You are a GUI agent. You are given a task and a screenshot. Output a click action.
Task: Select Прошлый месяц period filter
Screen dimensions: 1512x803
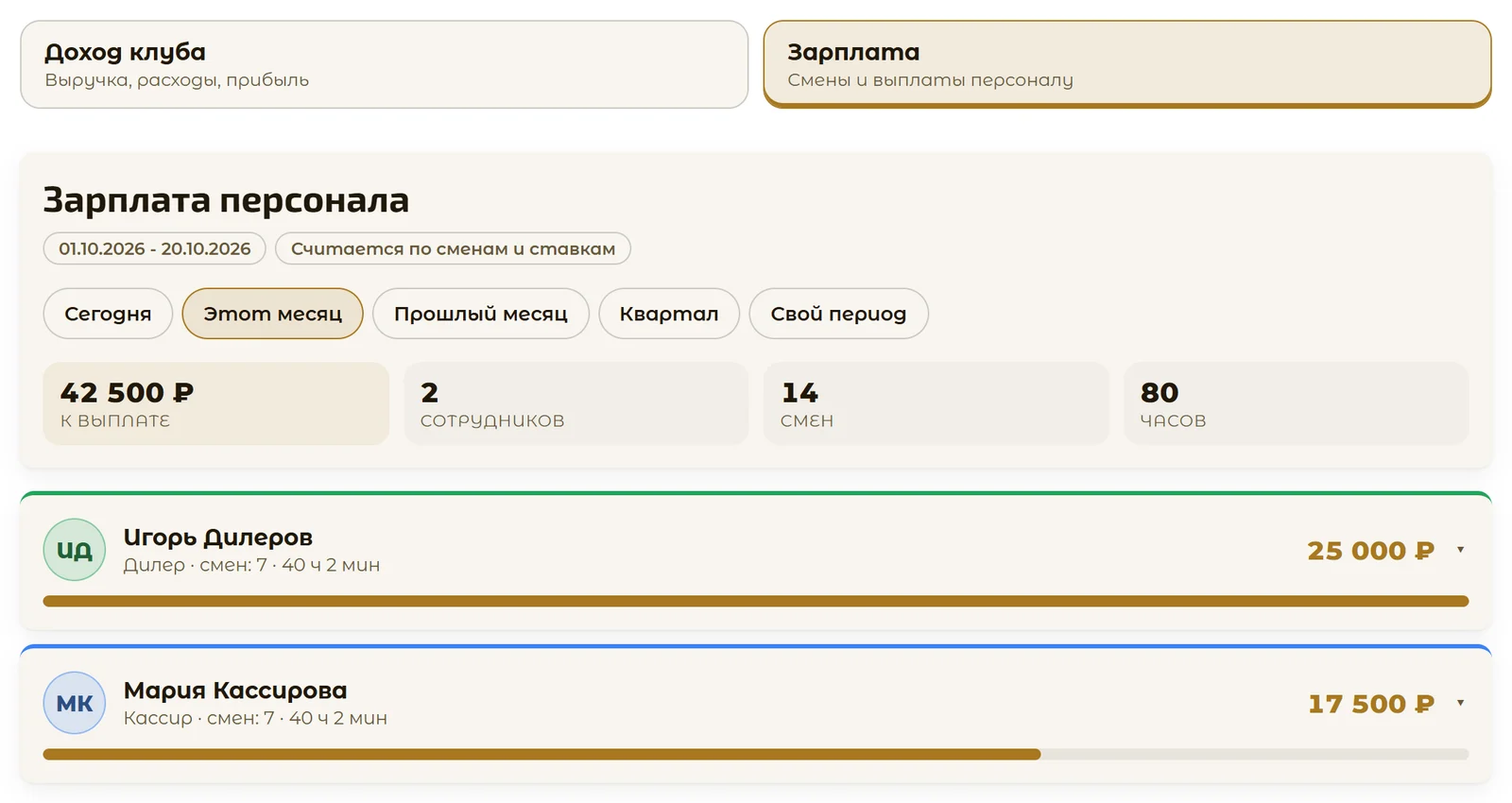[481, 314]
